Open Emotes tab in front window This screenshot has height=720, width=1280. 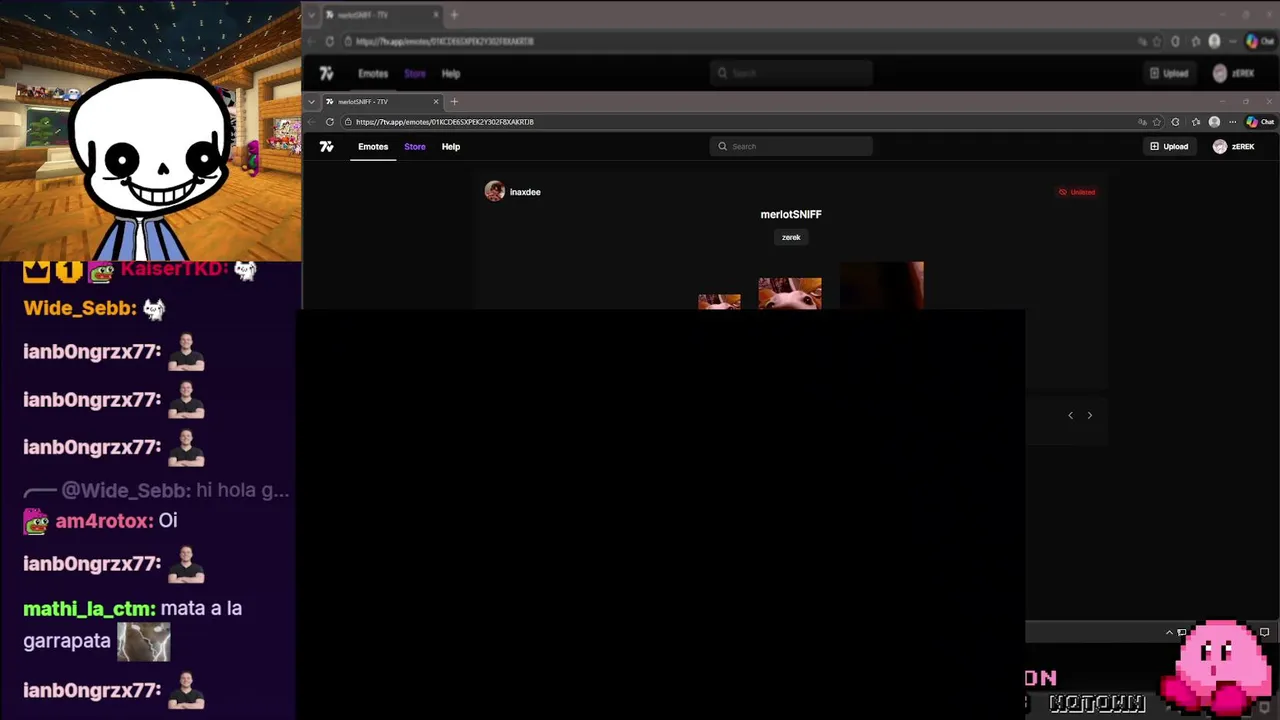tap(373, 147)
